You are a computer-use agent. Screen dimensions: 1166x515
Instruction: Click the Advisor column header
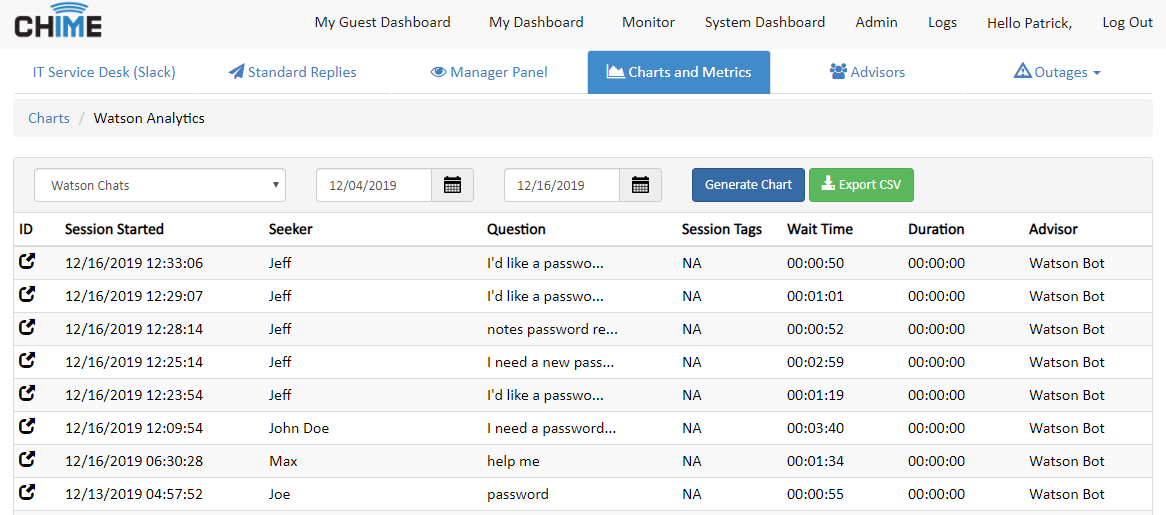point(1053,230)
